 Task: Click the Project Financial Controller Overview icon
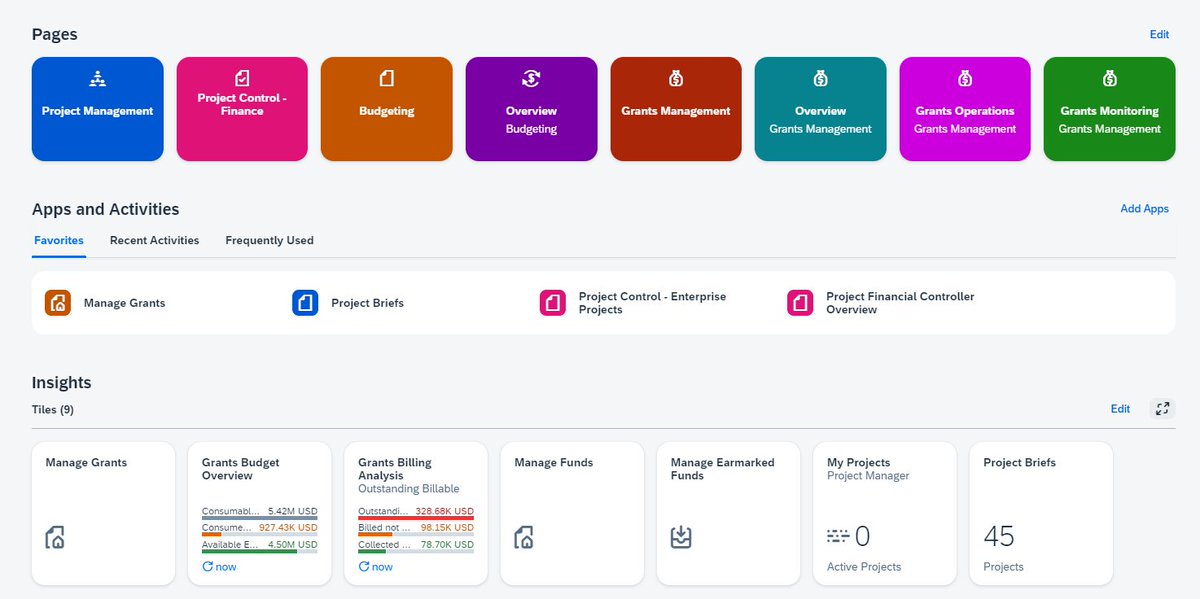click(x=800, y=303)
